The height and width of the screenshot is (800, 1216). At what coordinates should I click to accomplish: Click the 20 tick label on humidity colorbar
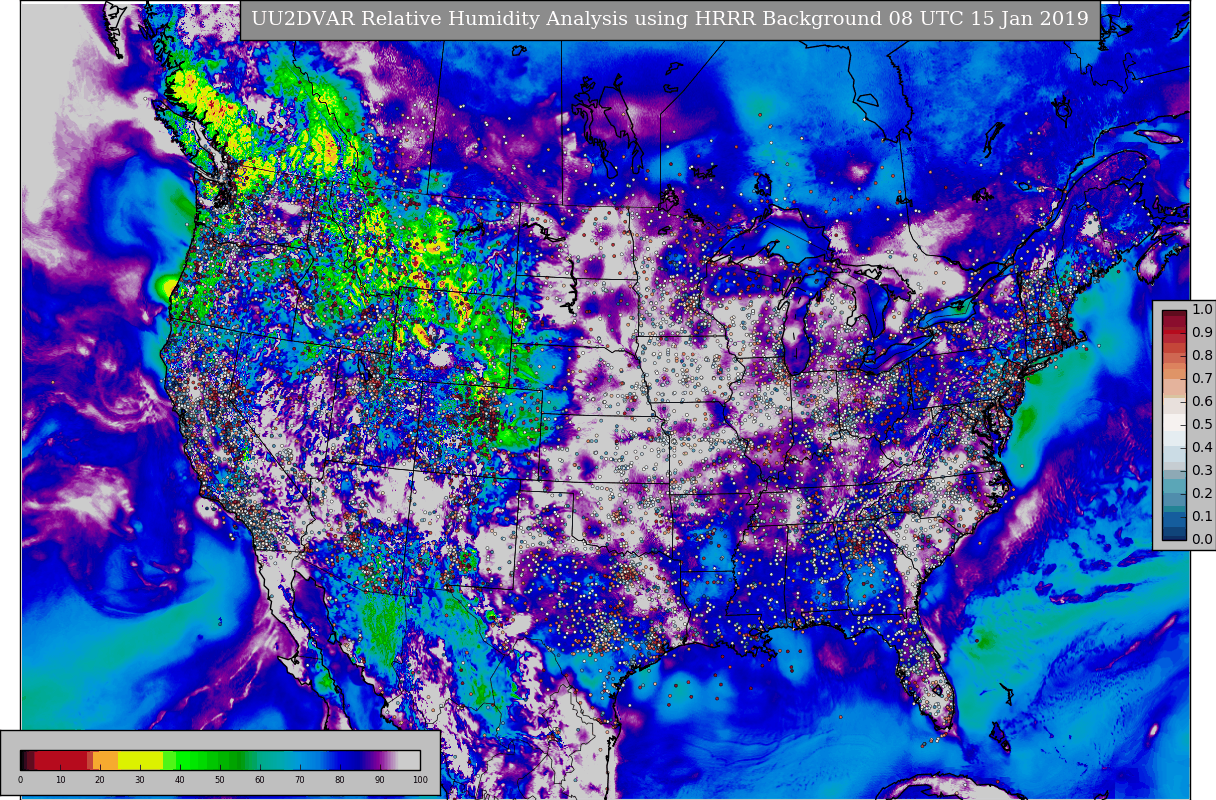click(100, 780)
